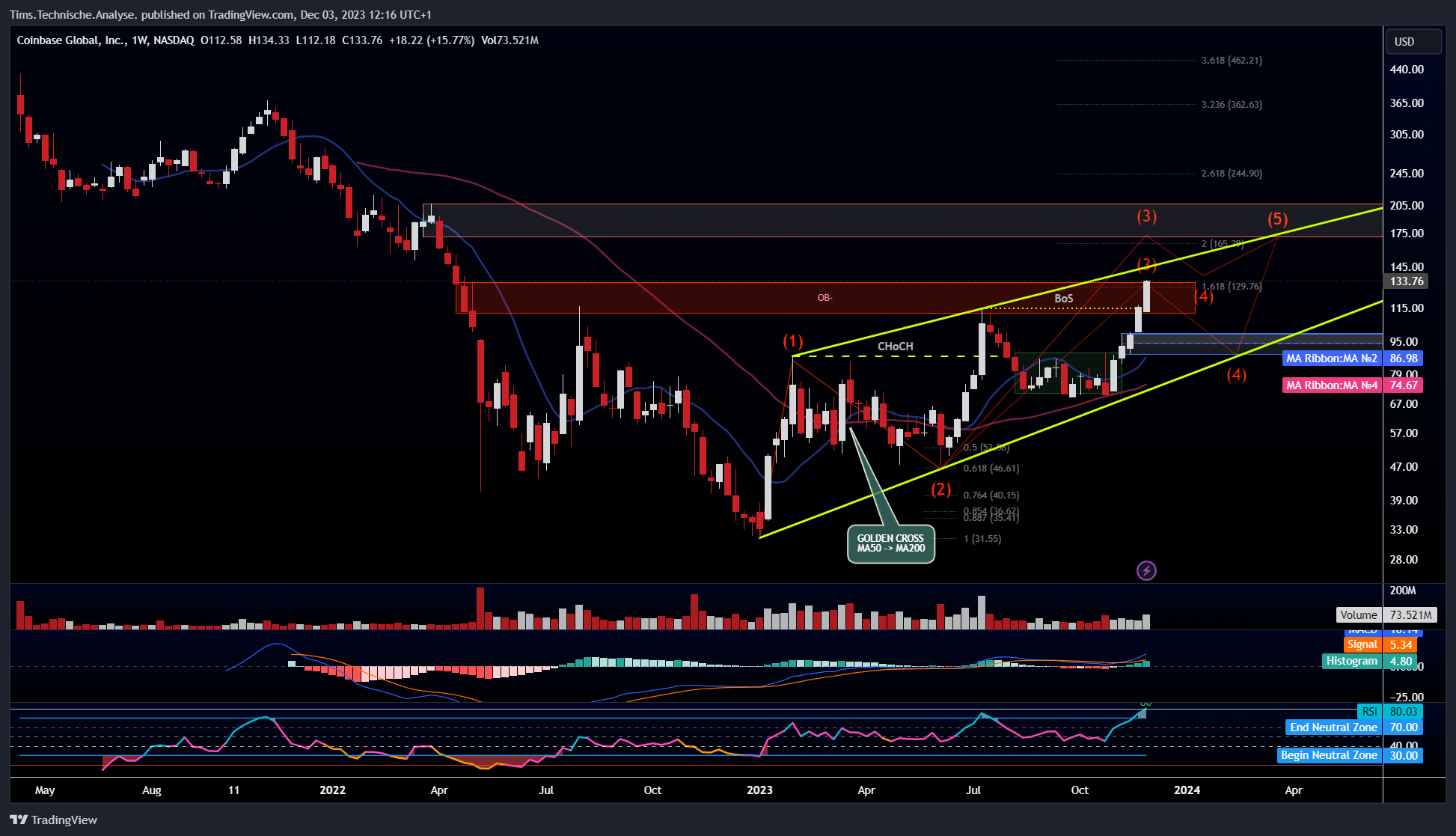The height and width of the screenshot is (836, 1456).
Task: Click the CHoCH annotation text
Action: 896,347
